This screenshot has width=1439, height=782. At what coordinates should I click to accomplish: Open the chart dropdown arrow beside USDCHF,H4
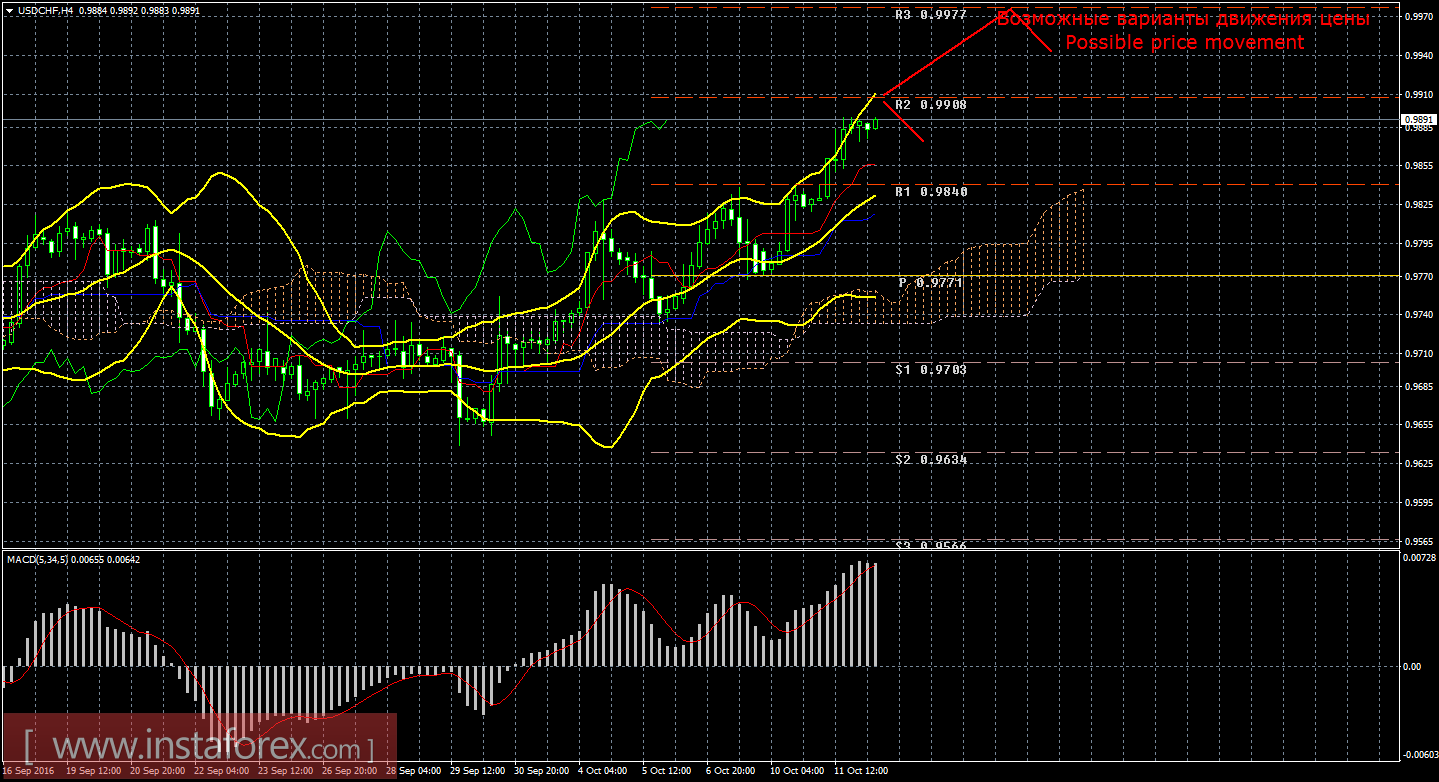point(8,10)
